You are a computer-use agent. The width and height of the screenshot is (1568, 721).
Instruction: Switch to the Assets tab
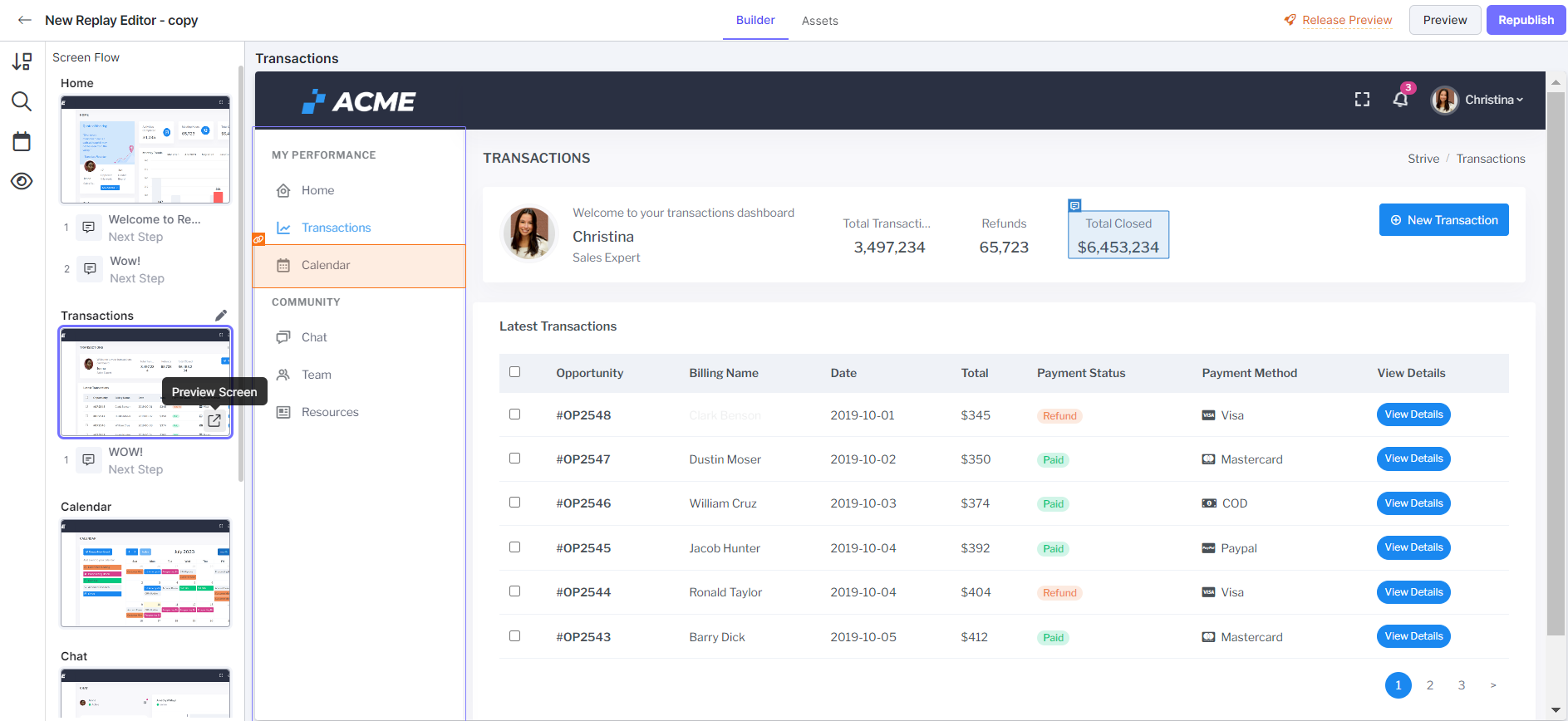(819, 21)
